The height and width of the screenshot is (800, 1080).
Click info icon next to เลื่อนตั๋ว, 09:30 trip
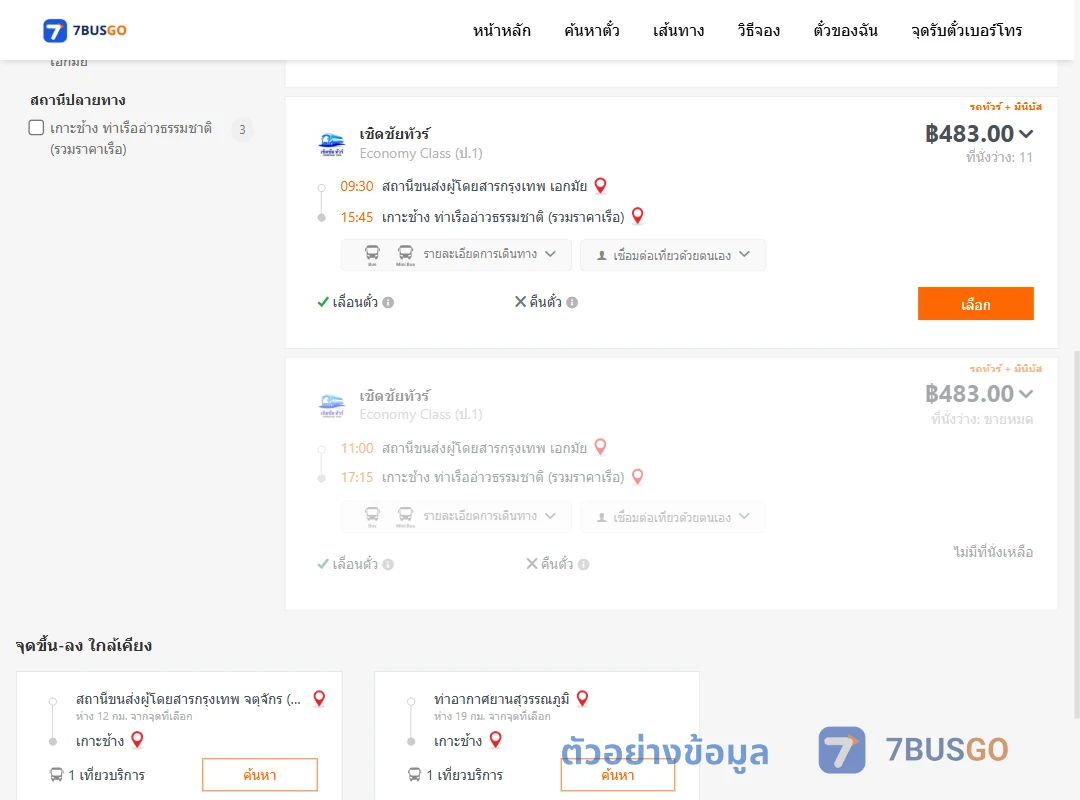tap(388, 302)
